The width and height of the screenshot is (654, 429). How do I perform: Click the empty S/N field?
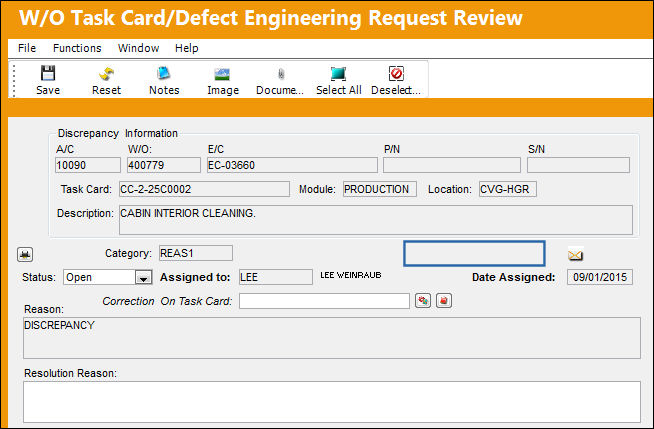pyautogui.click(x=578, y=165)
